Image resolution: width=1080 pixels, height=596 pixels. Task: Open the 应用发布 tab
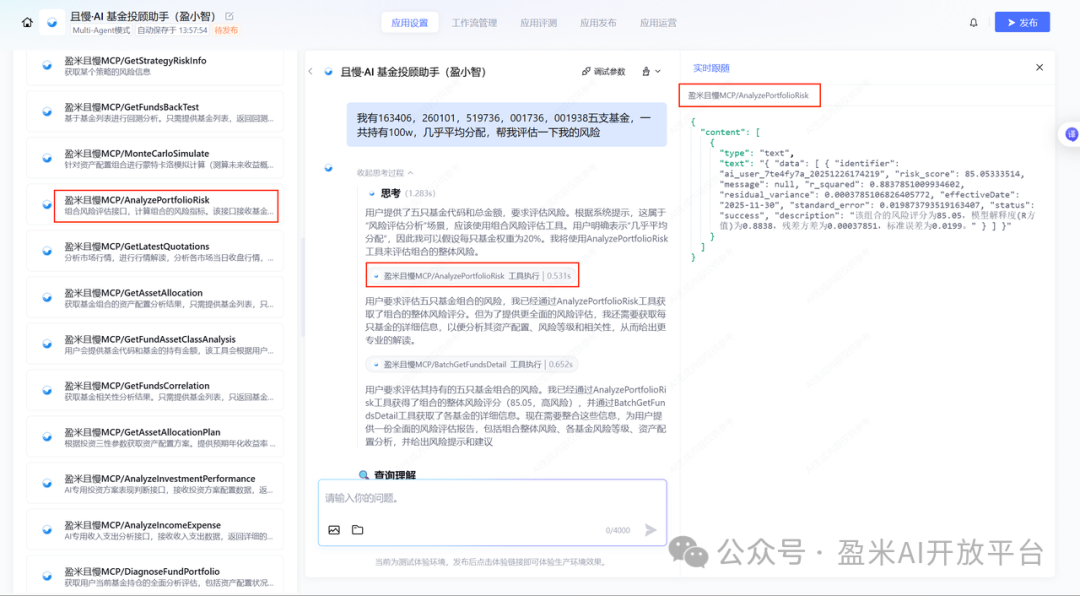coord(598,23)
